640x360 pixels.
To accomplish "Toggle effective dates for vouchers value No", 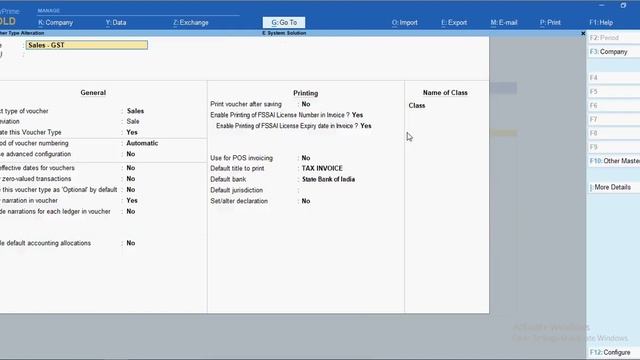I will click(x=131, y=168).
